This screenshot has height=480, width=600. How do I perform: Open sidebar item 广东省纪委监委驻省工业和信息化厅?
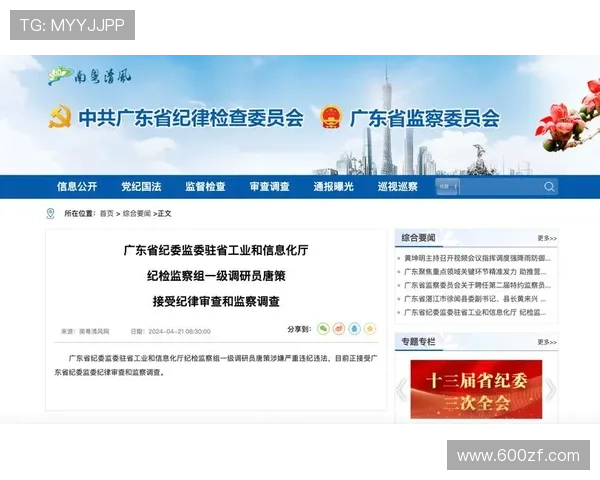[475, 312]
